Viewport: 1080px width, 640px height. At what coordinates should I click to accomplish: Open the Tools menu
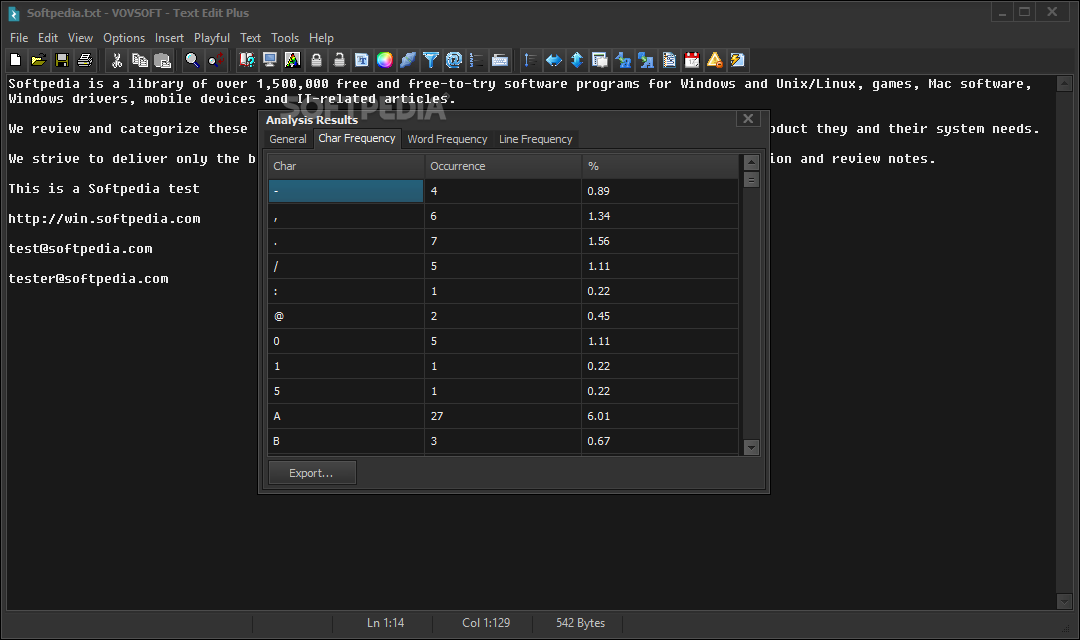click(284, 38)
